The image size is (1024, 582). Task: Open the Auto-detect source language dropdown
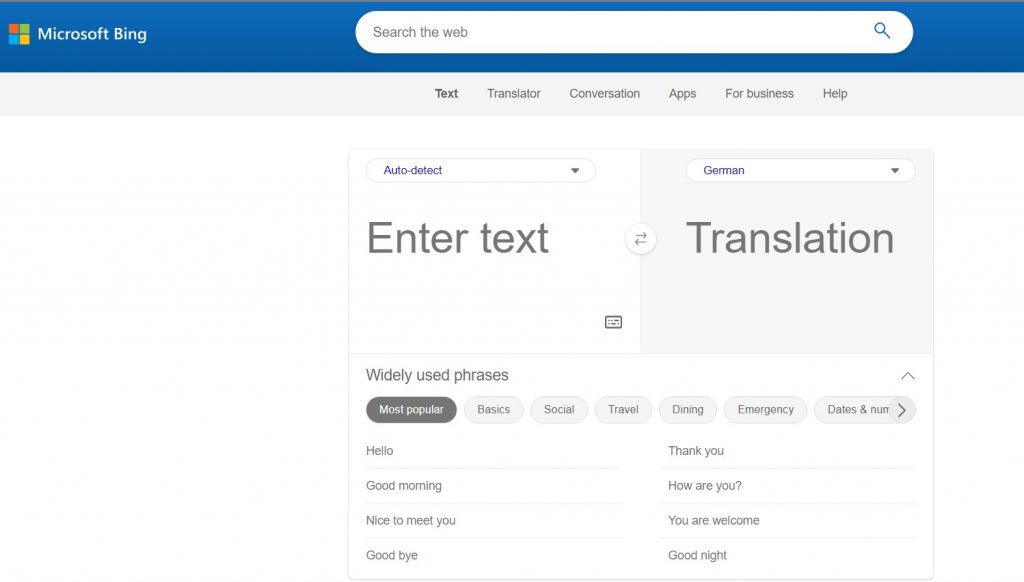[480, 170]
